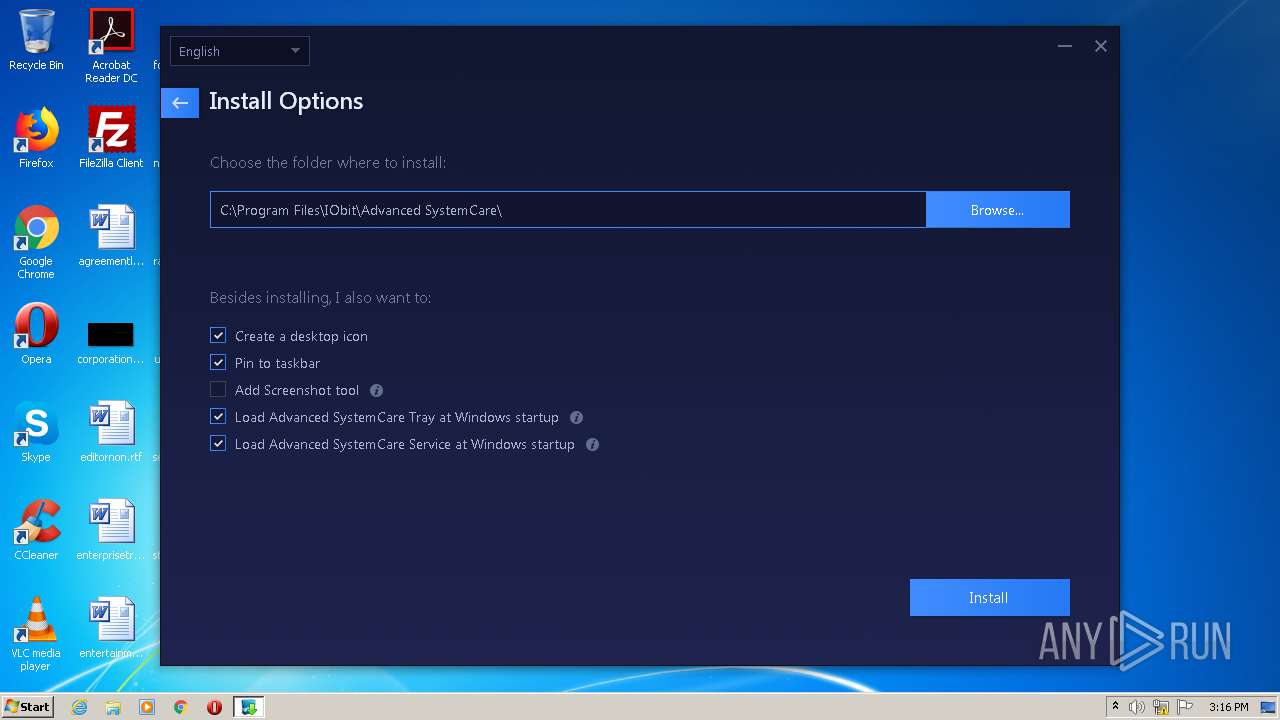Click info icon beside SystemCare Tray option
Screen dimensions: 1280x720
click(x=576, y=418)
